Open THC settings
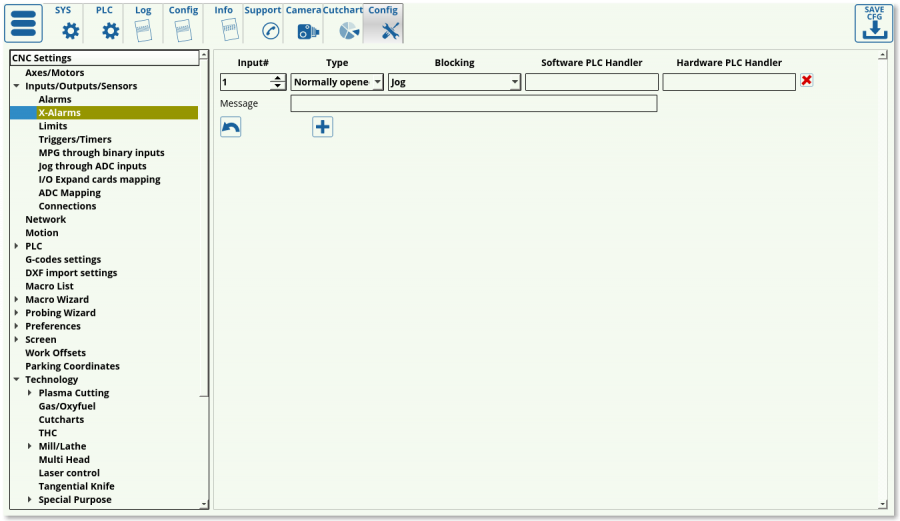Image resolution: width=900 pixels, height=521 pixels. [x=48, y=433]
